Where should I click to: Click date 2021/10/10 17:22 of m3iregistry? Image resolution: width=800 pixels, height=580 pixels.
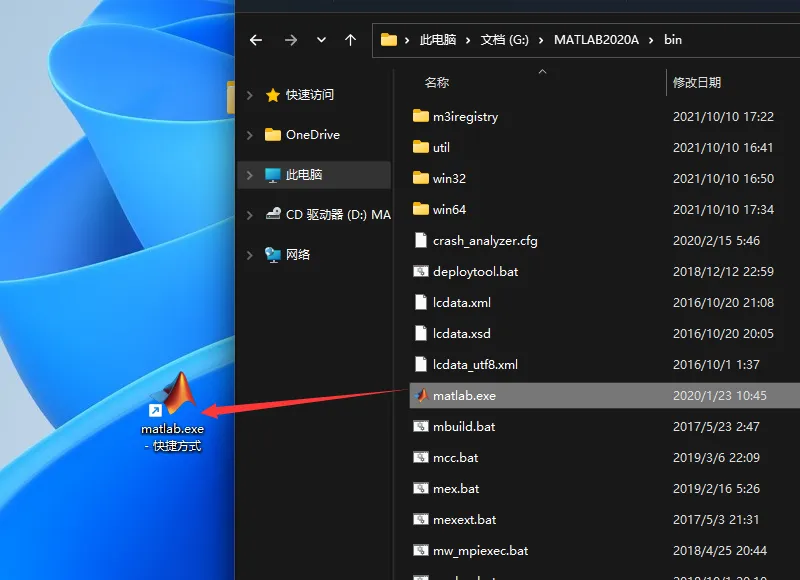tap(723, 117)
